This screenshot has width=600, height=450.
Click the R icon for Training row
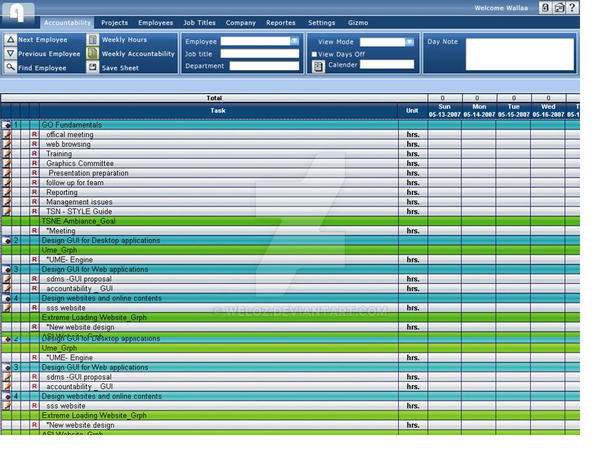click(x=34, y=153)
